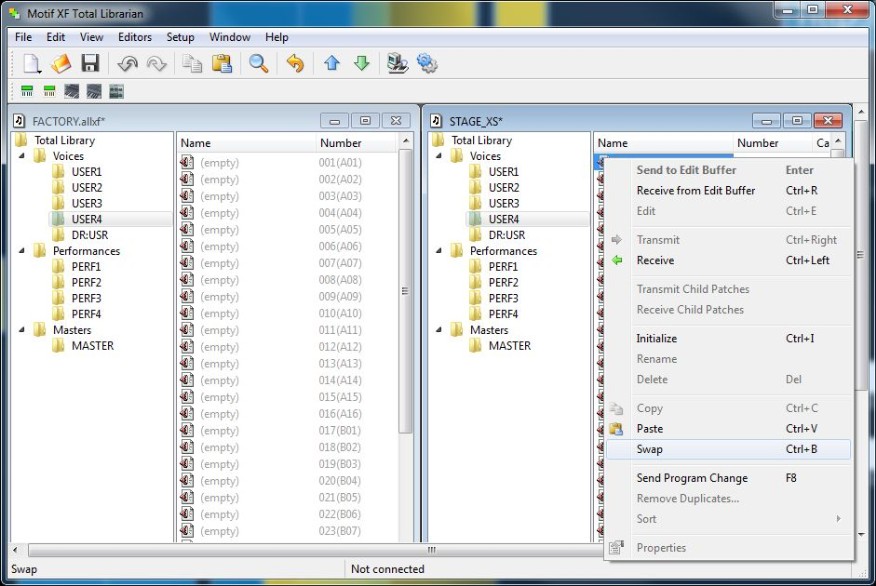Click the Paste clipboard icon in the toolbar

pyautogui.click(x=222, y=64)
